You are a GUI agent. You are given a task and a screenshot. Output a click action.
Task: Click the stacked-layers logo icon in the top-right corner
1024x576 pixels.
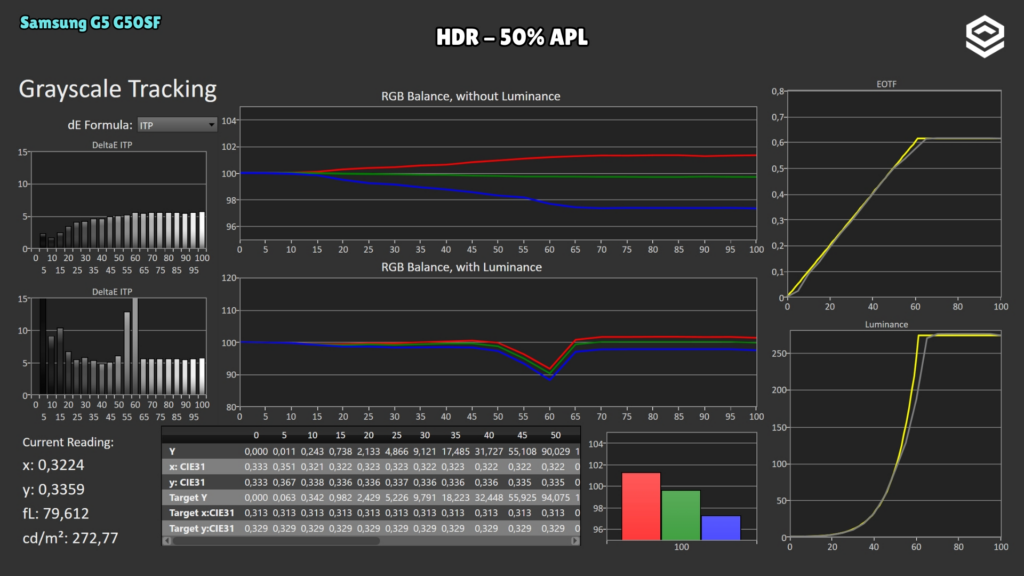pos(985,37)
